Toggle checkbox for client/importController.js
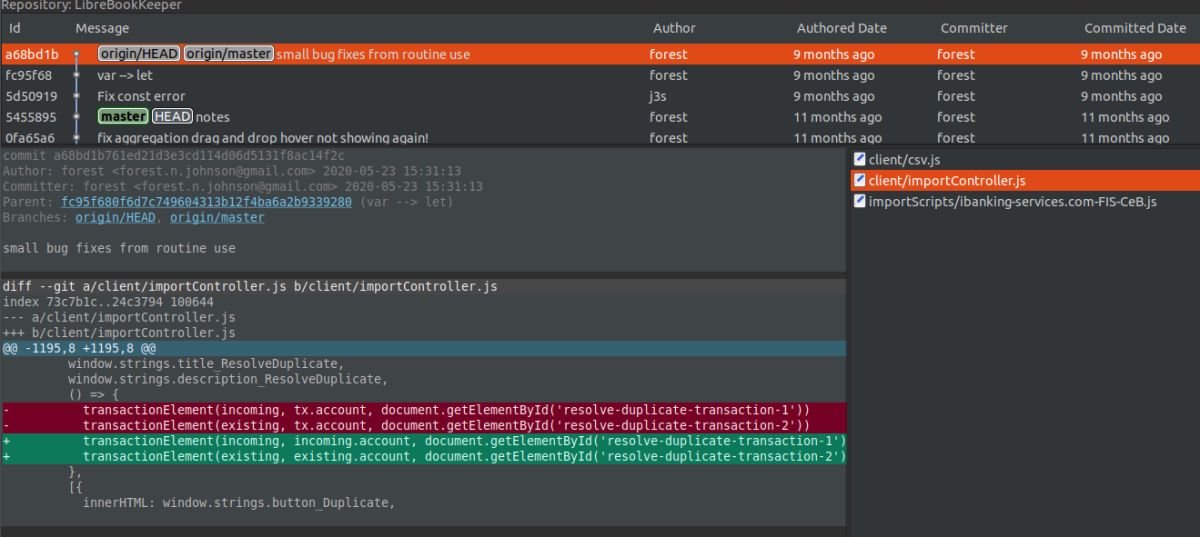Viewport: 1200px width, 537px height. [859, 180]
